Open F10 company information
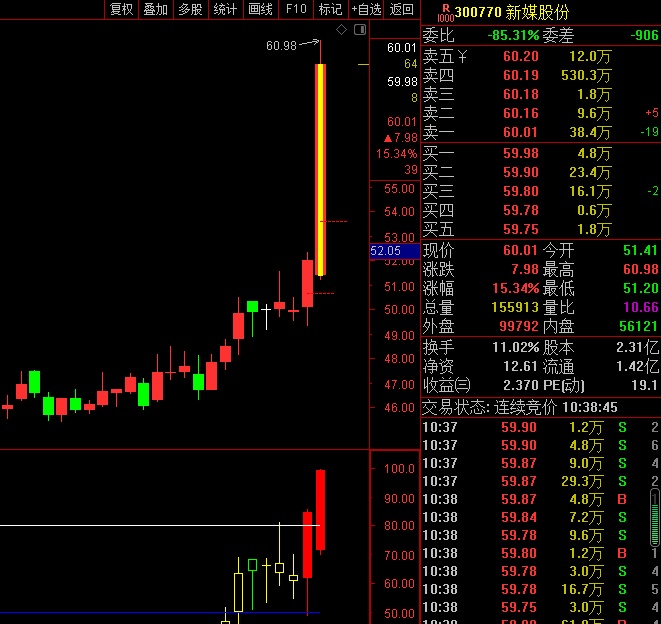Viewport: 661px width, 624px height. pos(296,9)
